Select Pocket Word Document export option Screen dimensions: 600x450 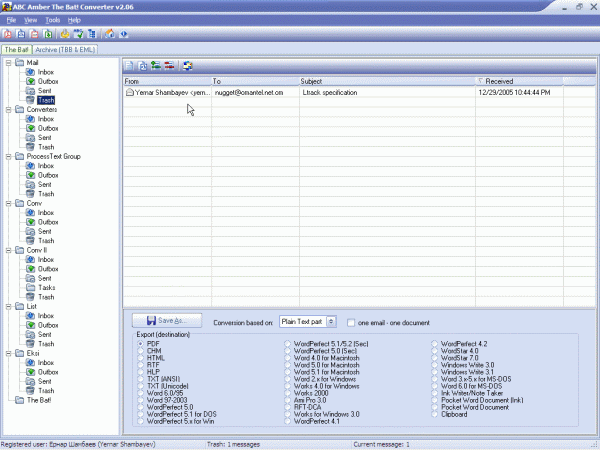coord(434,408)
